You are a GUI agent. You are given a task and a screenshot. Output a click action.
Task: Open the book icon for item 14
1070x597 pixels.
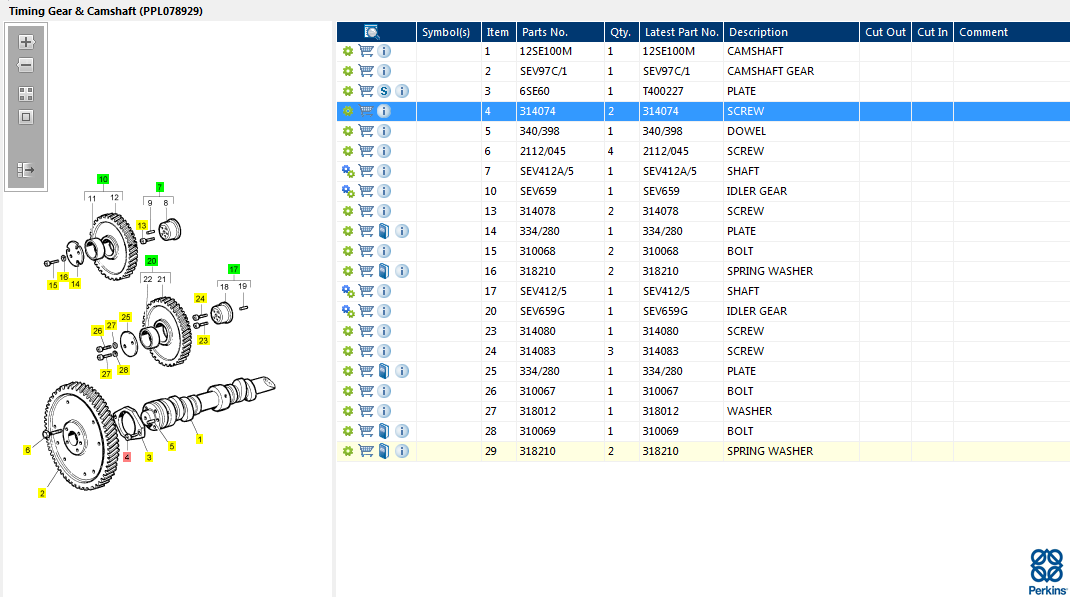(x=384, y=231)
